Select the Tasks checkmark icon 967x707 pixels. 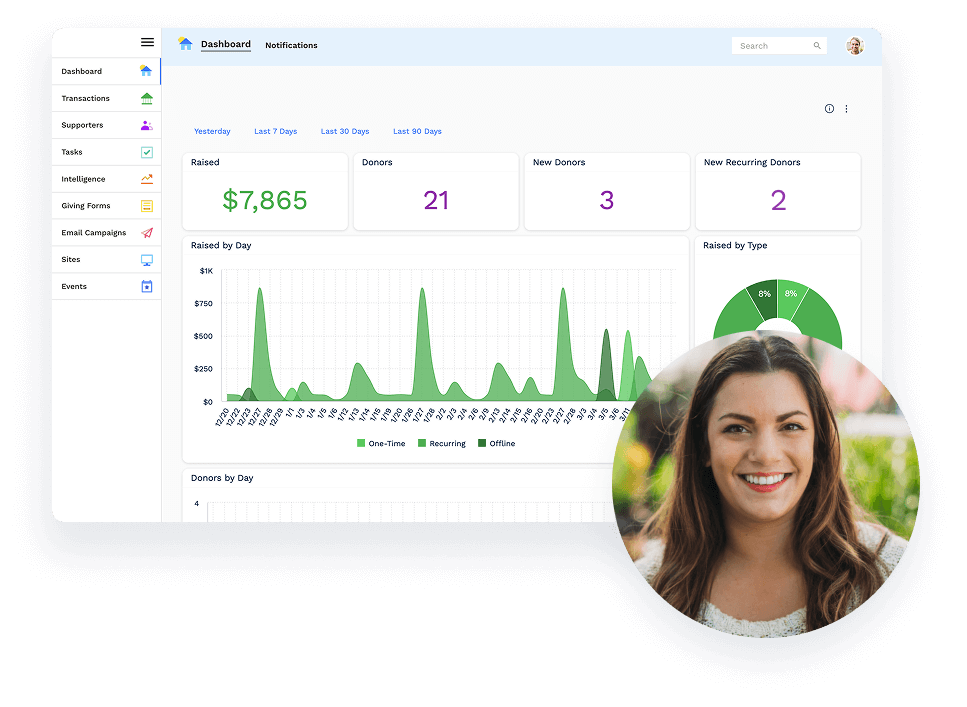146,152
